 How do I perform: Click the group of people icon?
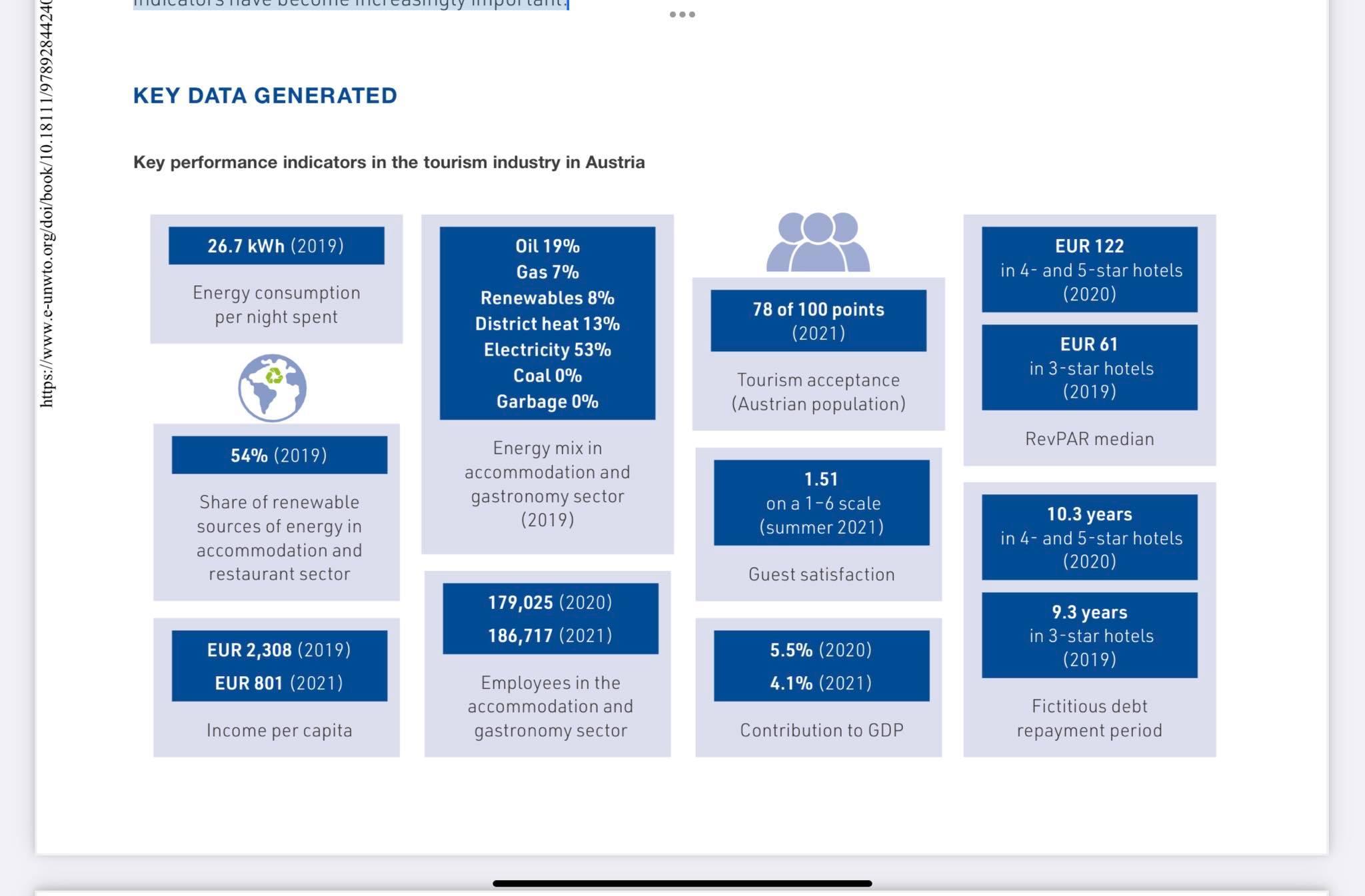[818, 241]
